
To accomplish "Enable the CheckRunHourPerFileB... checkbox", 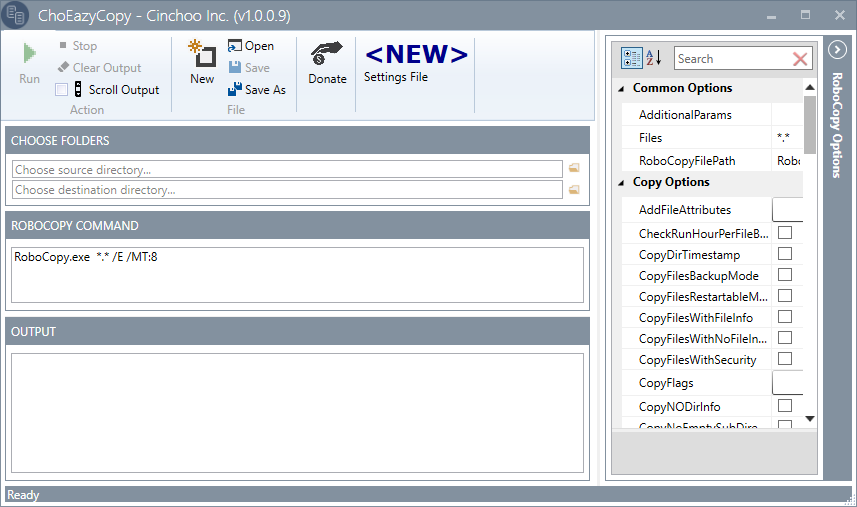I will [785, 233].
